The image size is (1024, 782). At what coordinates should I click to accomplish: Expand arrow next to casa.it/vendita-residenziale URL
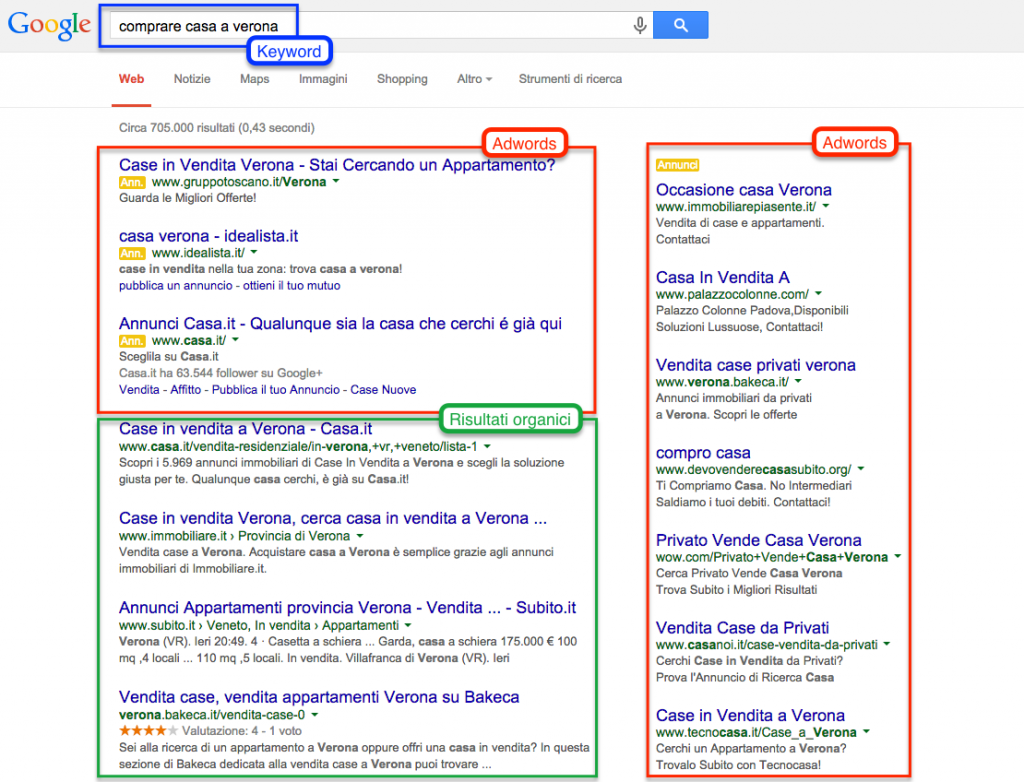coord(487,446)
